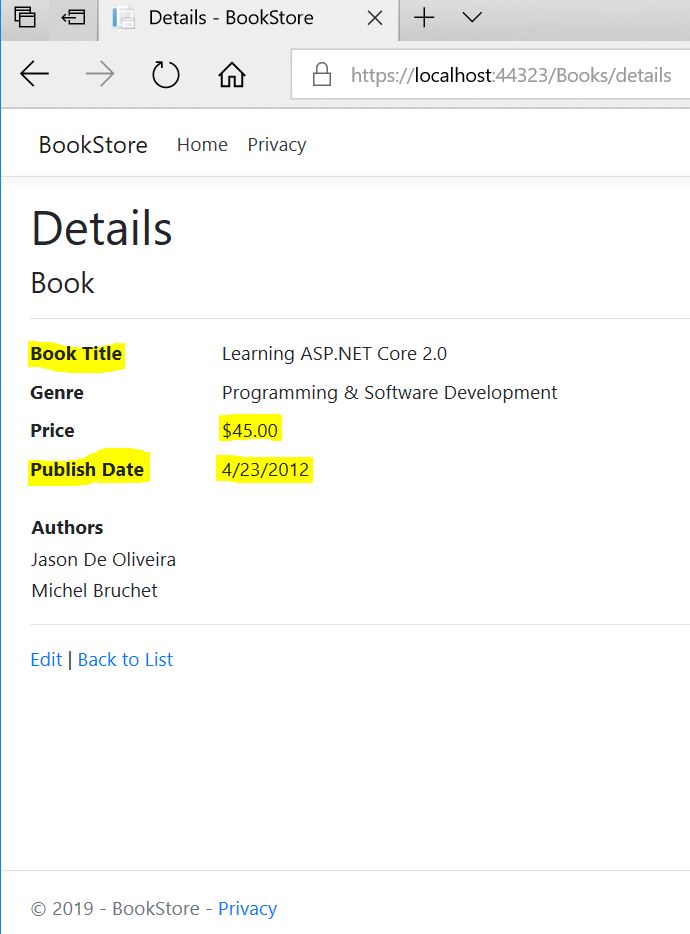Follow the Back to List link

click(125, 660)
